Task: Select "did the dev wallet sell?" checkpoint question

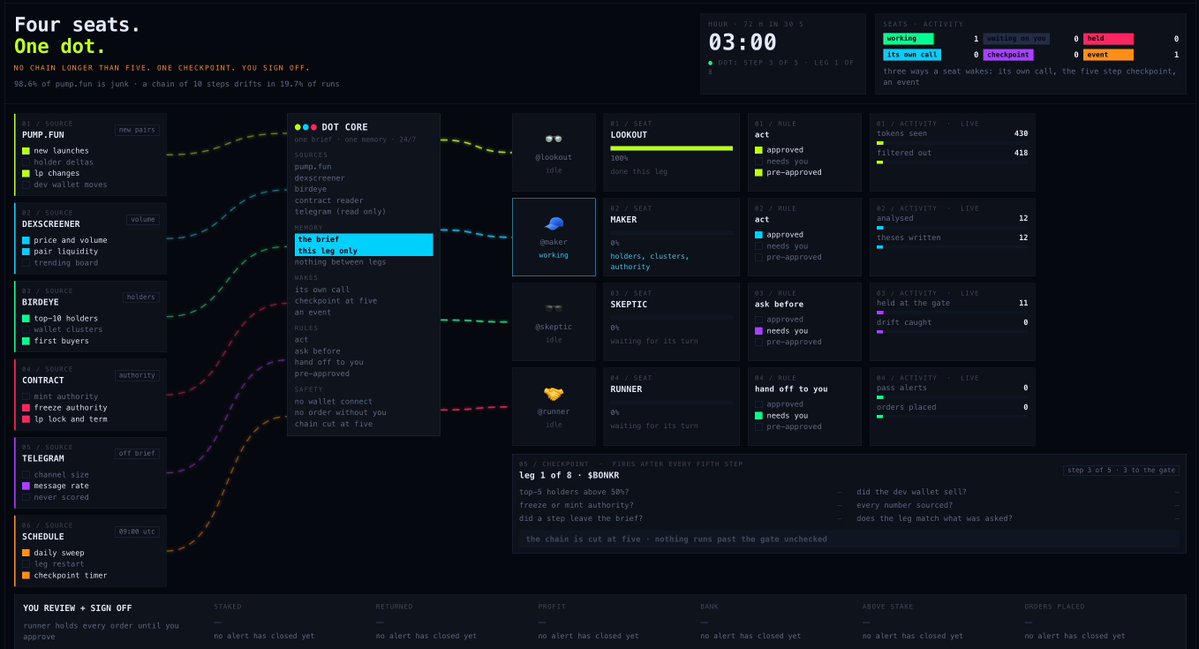Action: pyautogui.click(x=911, y=492)
